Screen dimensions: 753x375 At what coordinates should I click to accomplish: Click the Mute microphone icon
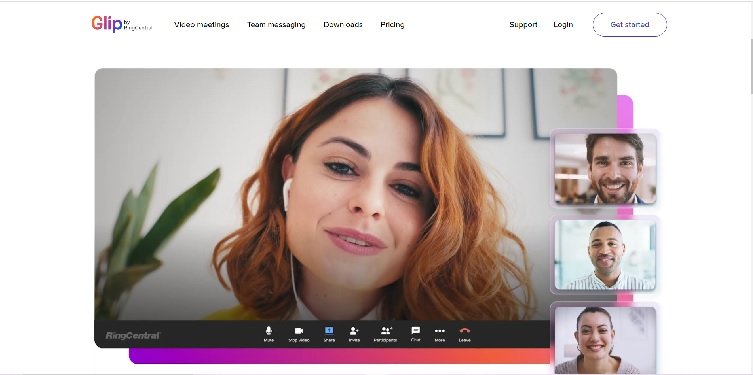(x=268, y=330)
